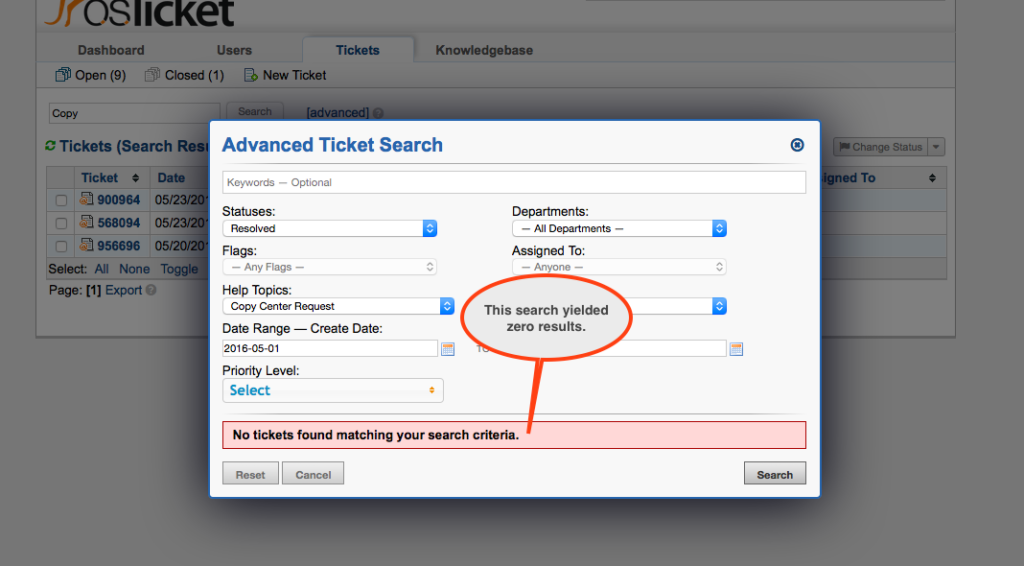This screenshot has width=1024, height=566.
Task: Click the basic Search button behind dialog
Action: 255,112
